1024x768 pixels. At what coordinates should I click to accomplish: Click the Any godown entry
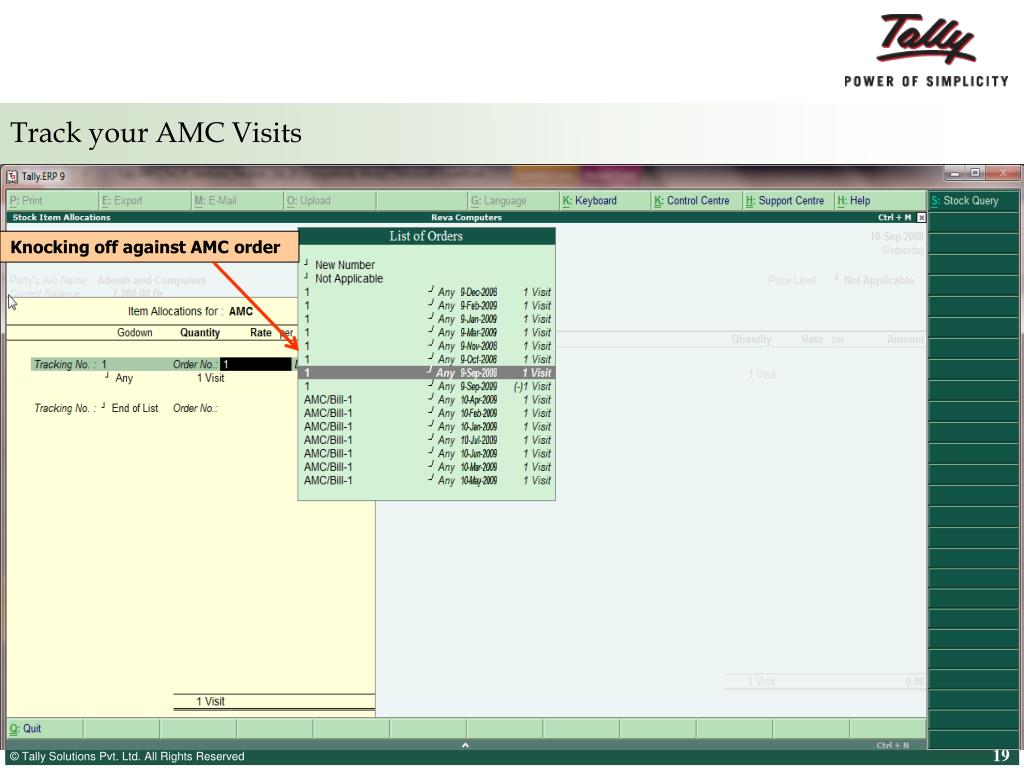click(124, 378)
